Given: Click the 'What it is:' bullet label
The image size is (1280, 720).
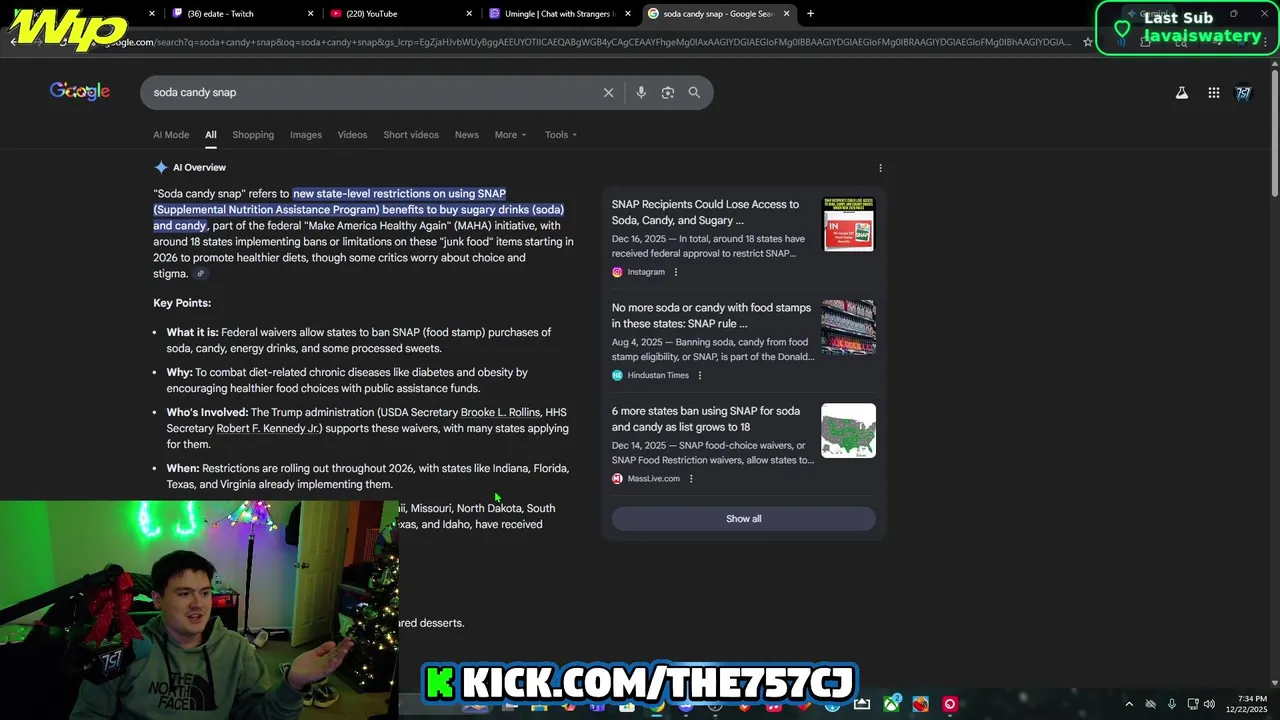Looking at the screenshot, I should point(192,332).
